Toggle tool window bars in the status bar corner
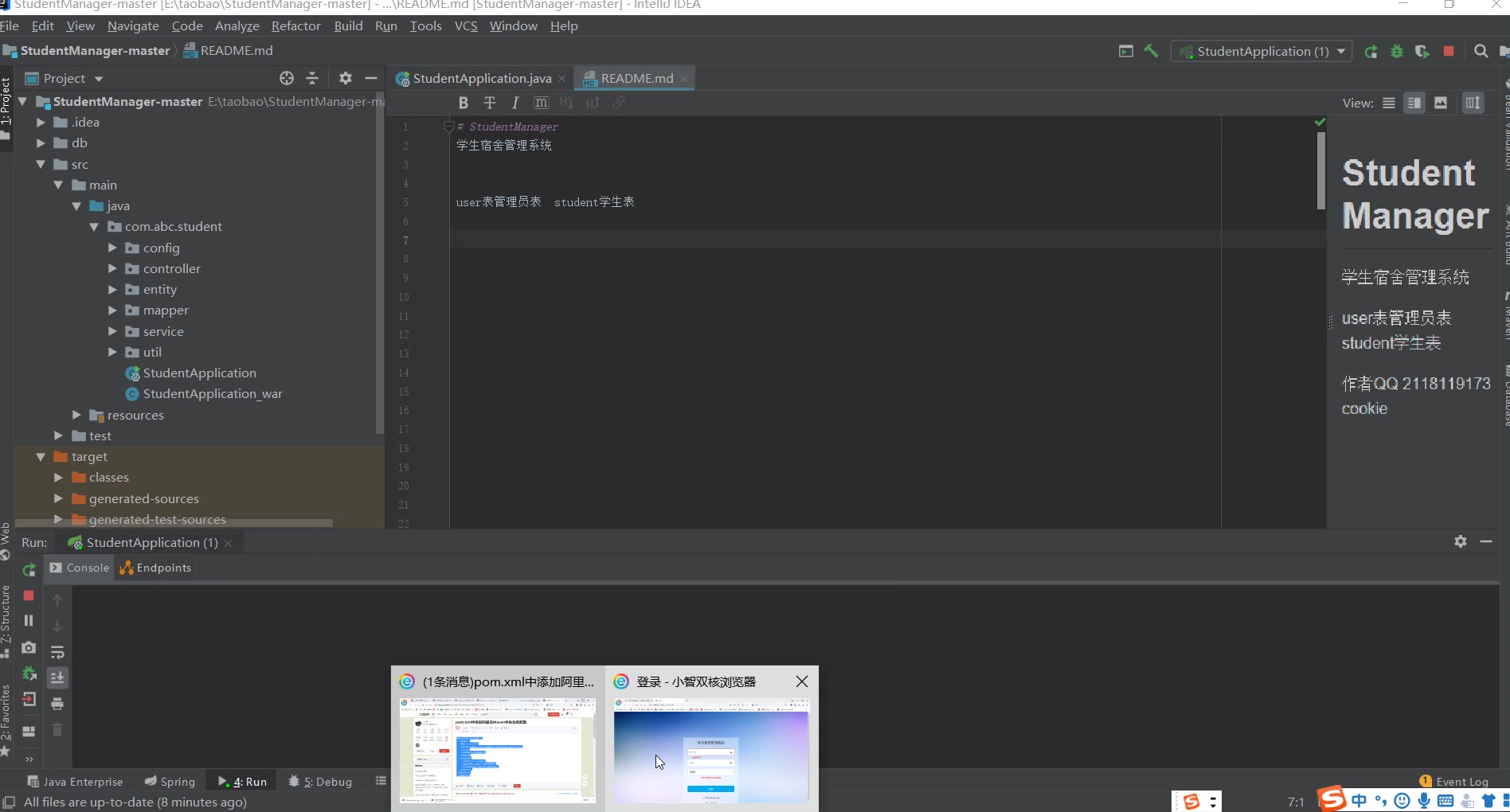 point(9,802)
